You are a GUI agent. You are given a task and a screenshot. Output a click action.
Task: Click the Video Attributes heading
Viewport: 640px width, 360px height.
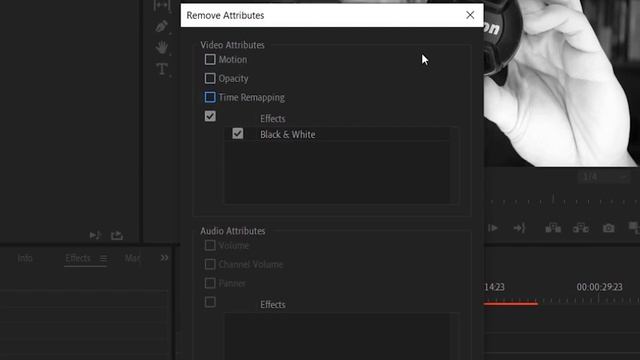pyautogui.click(x=232, y=45)
